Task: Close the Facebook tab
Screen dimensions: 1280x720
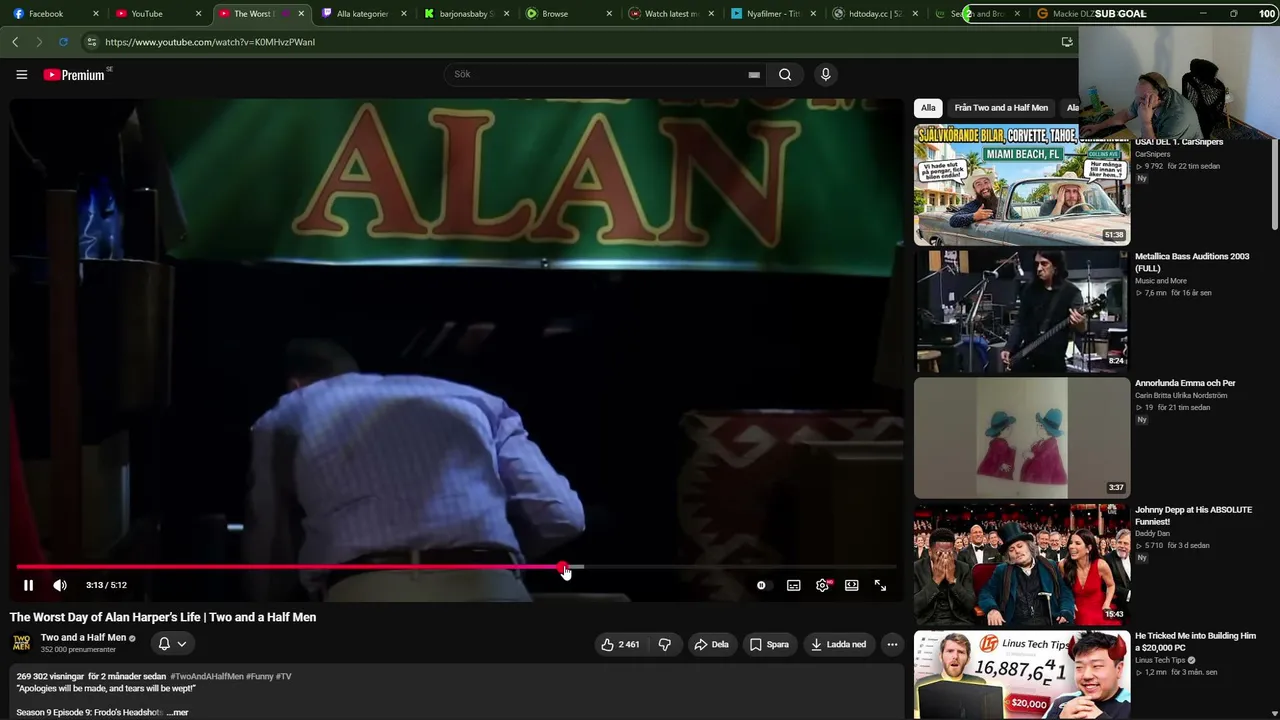Action: point(96,14)
